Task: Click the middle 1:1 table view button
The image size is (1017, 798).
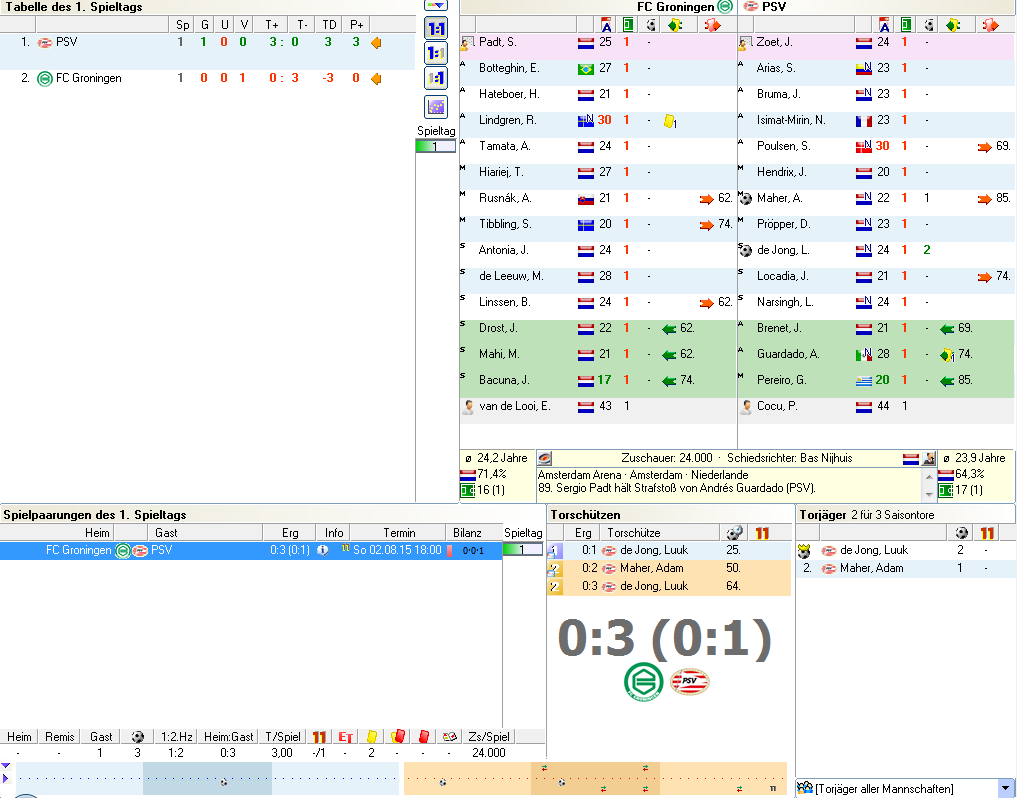Action: tap(436, 52)
